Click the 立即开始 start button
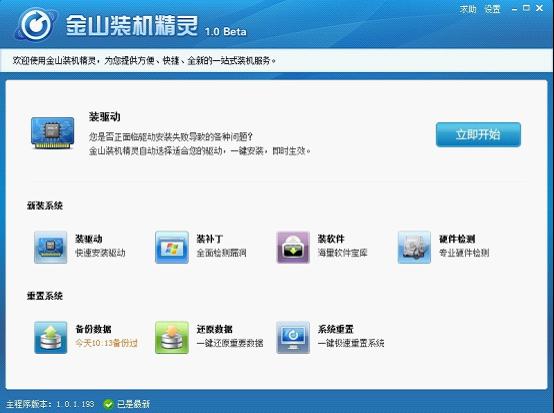This screenshot has width=554, height=413. click(478, 135)
